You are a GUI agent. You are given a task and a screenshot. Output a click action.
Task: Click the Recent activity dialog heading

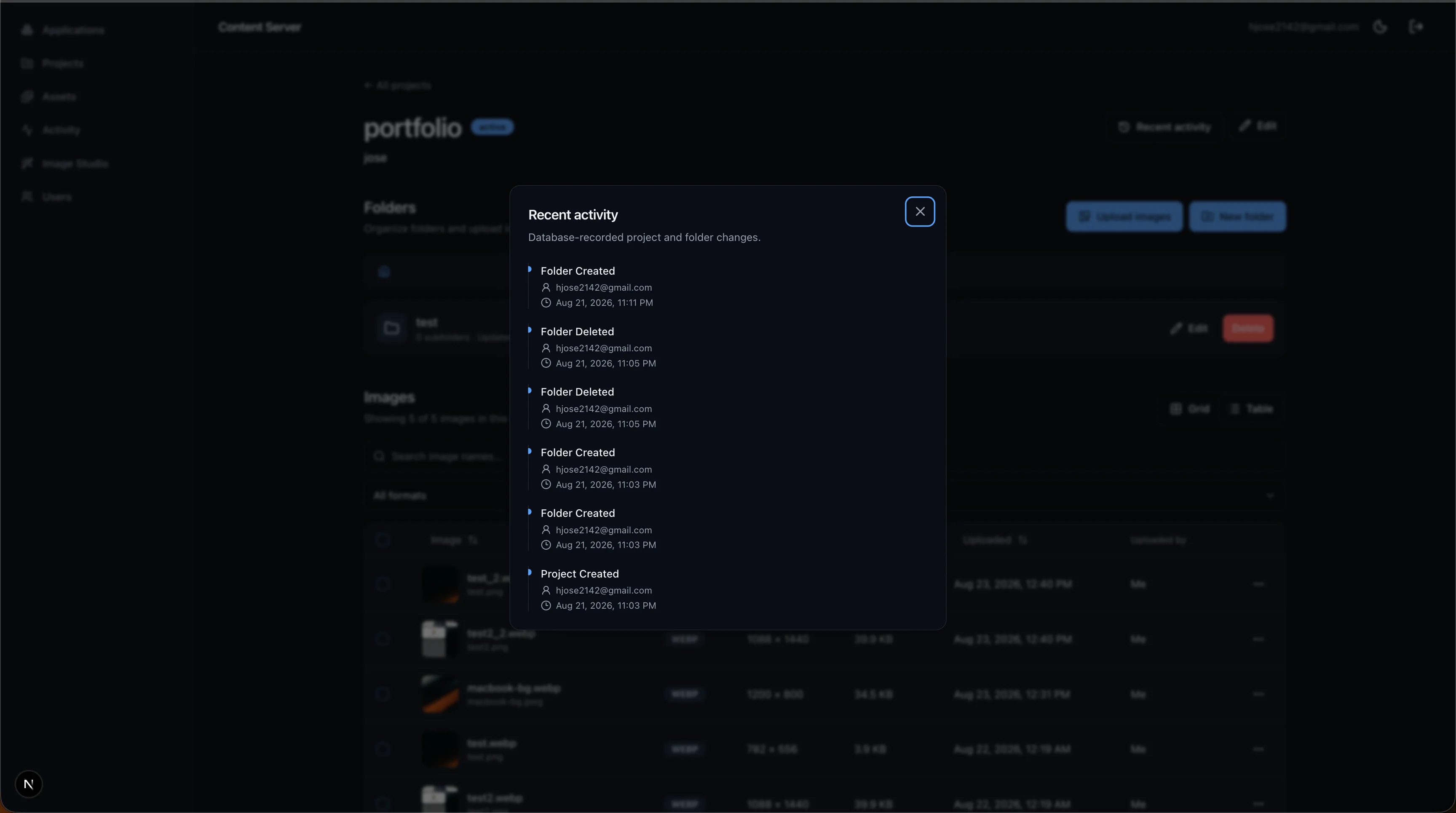tap(573, 215)
